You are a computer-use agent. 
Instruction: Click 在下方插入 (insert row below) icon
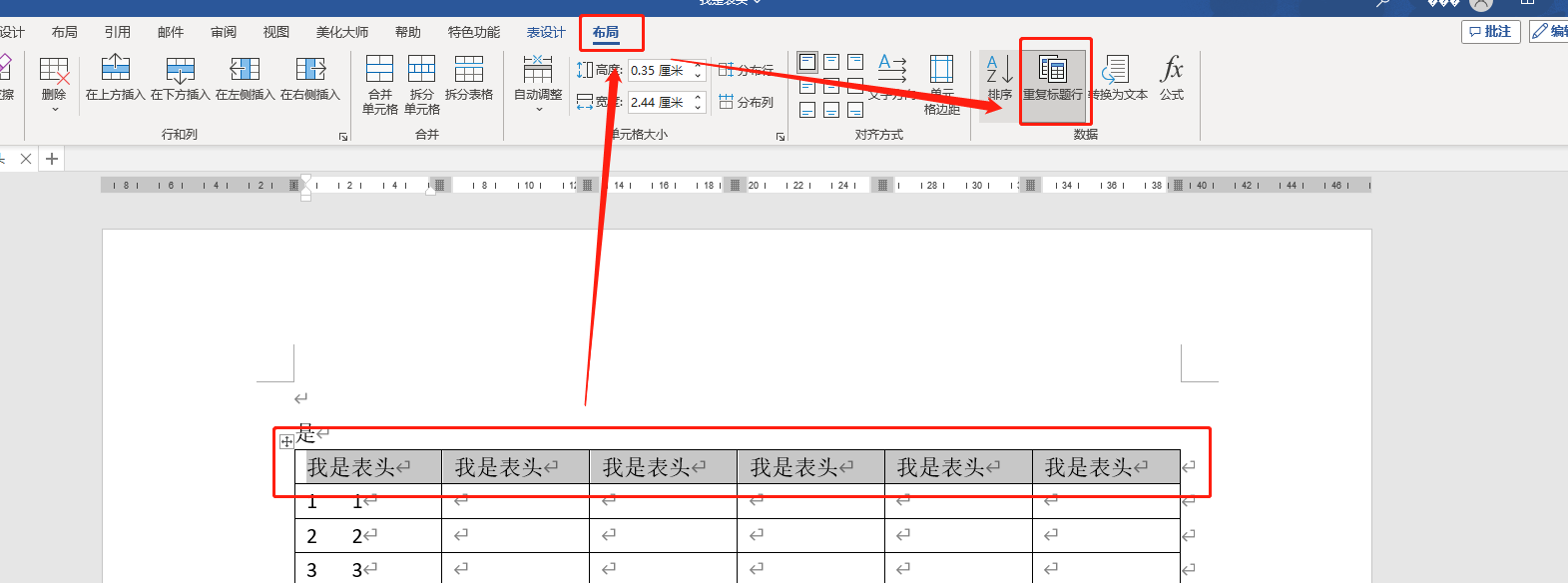coord(180,70)
